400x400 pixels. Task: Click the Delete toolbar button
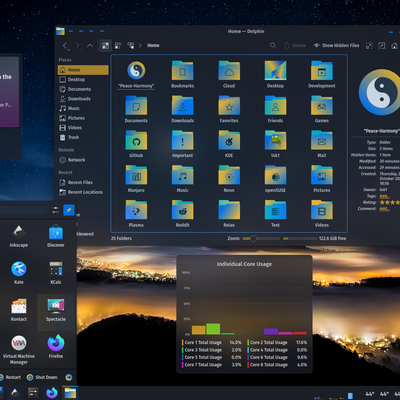295,45
